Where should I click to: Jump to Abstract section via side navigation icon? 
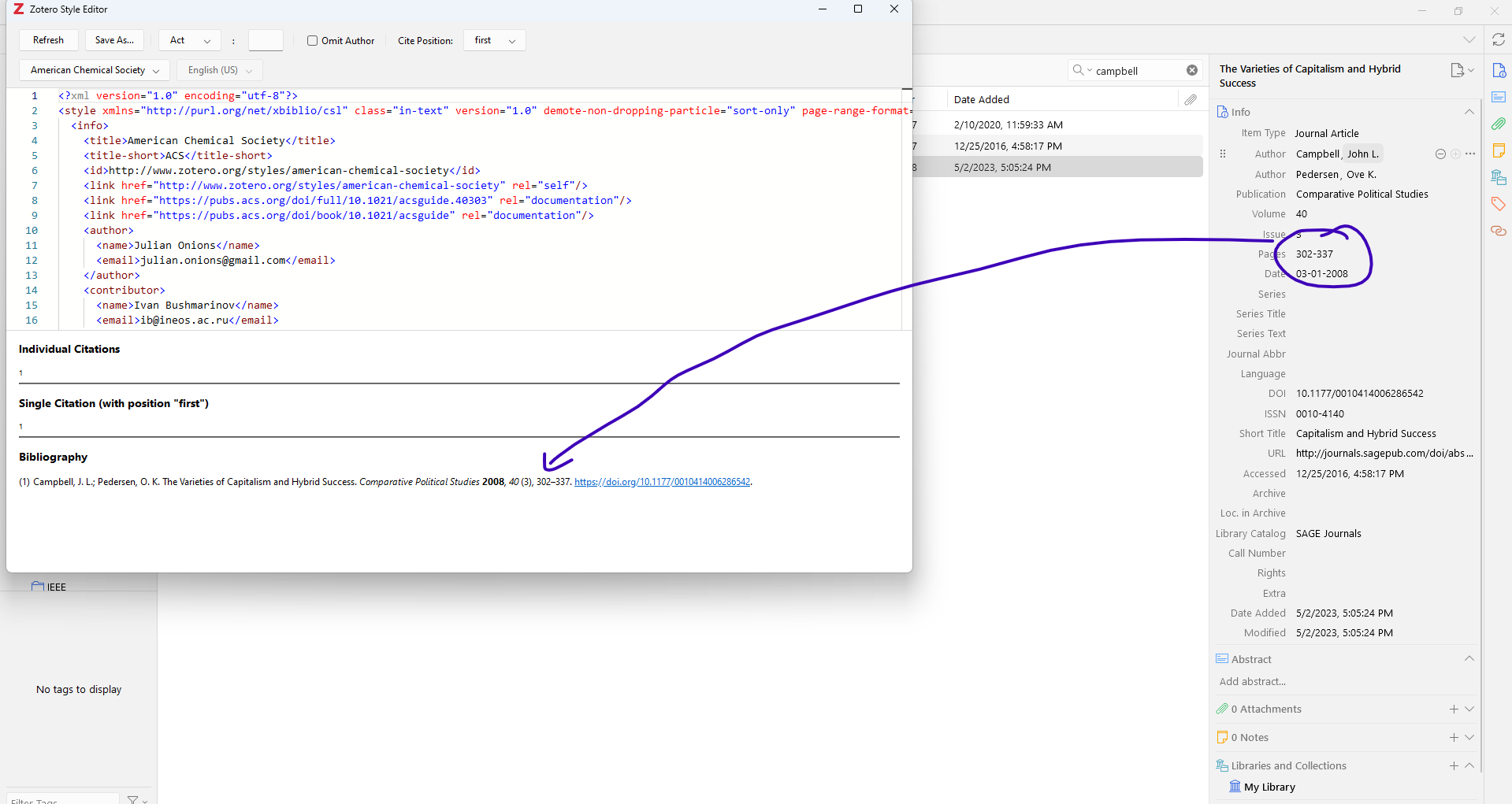pos(1499,97)
